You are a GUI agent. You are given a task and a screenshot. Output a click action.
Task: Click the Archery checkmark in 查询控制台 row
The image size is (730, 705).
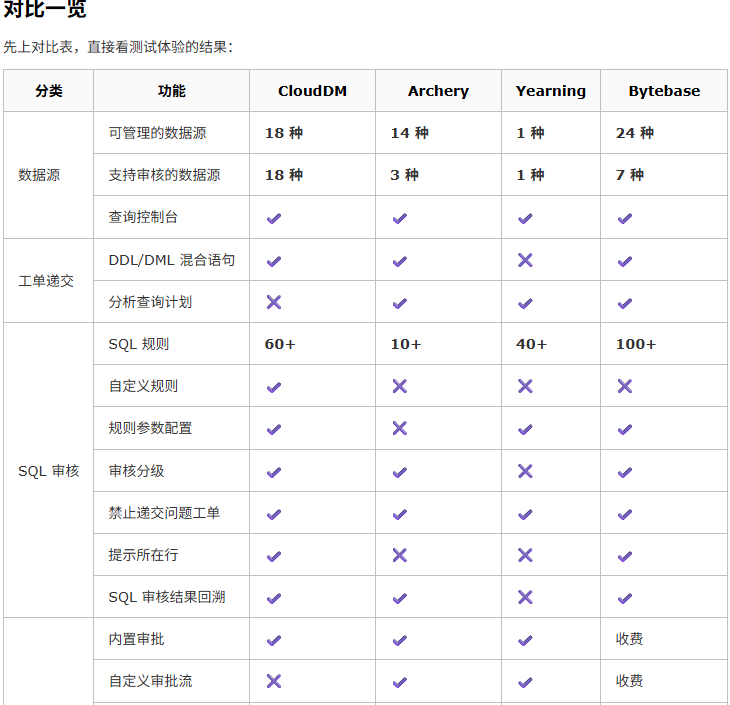tap(399, 218)
